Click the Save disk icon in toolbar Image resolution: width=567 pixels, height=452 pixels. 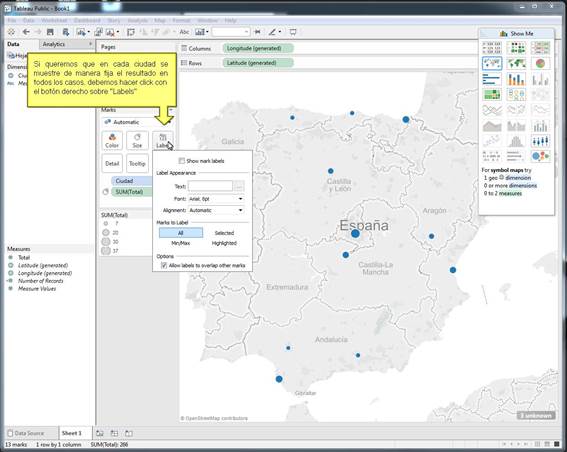[50, 32]
